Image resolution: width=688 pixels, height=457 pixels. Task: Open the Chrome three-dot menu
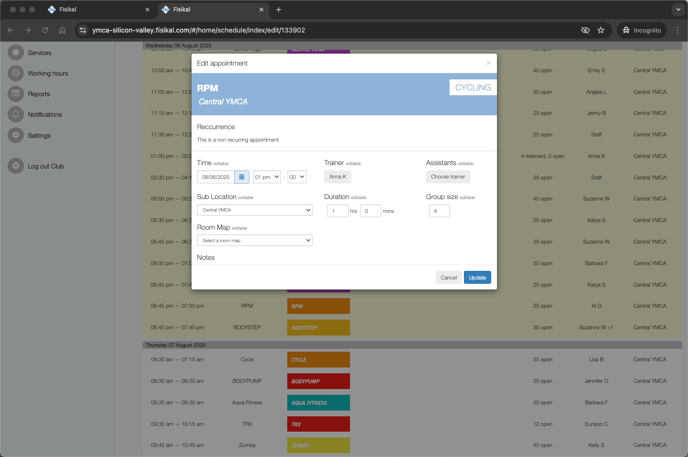[677, 30]
